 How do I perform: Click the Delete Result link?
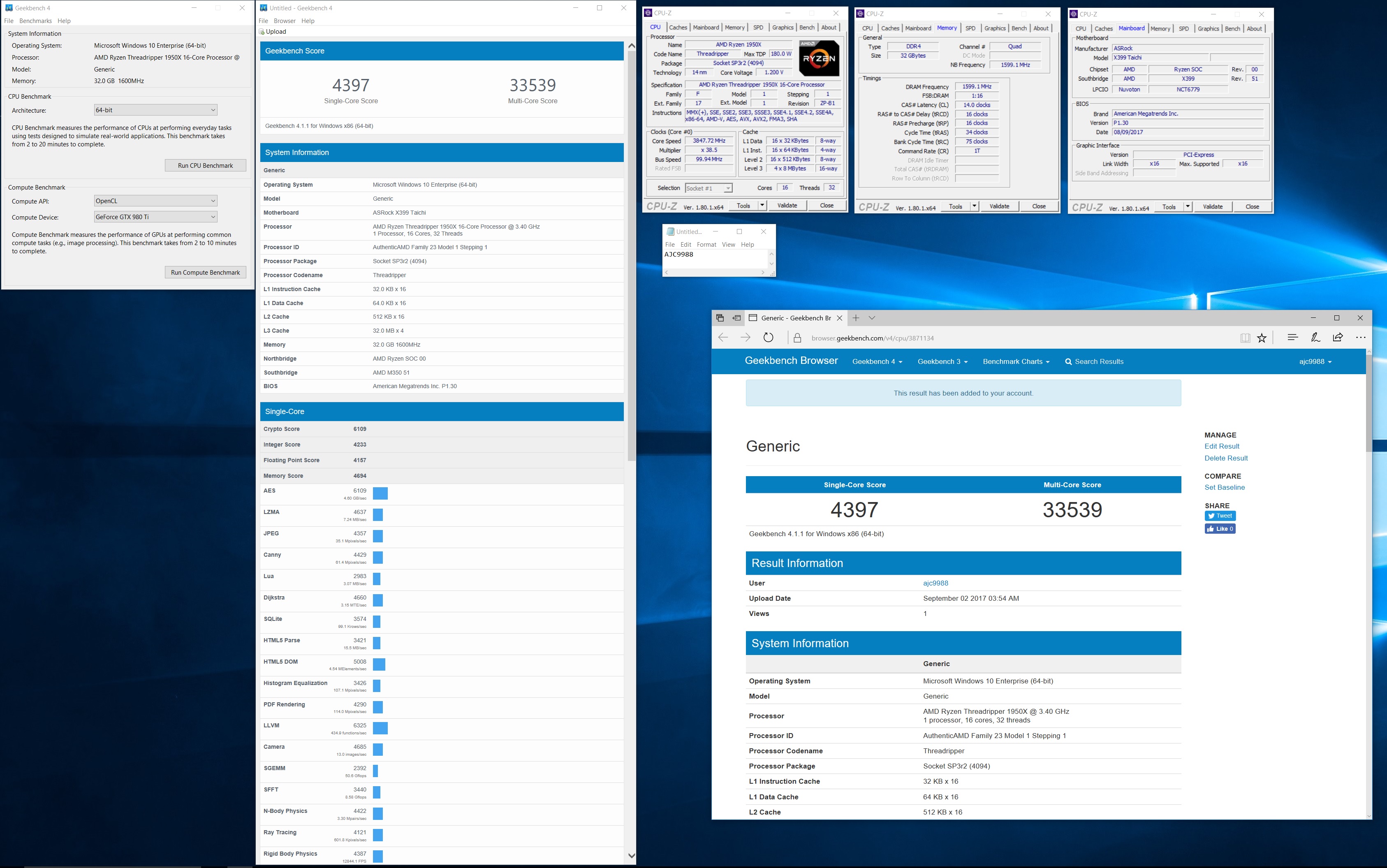[x=1226, y=458]
